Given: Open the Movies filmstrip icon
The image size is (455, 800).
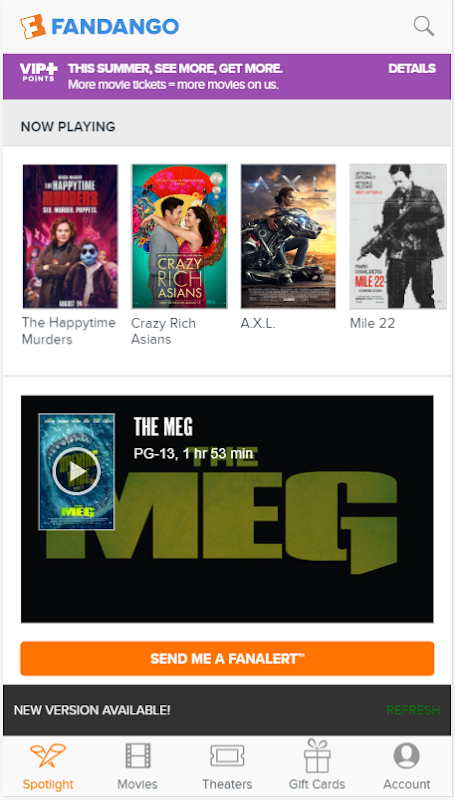Looking at the screenshot, I should (138, 756).
